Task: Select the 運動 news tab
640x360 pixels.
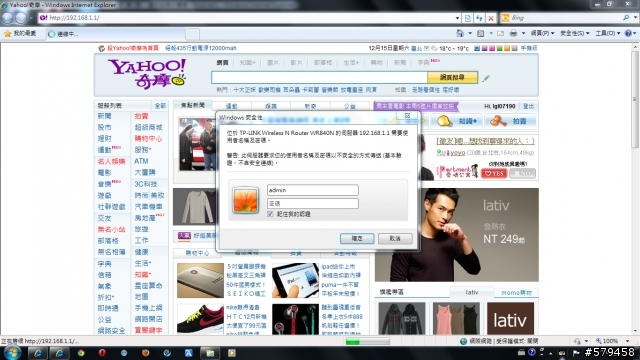Action: point(231,106)
